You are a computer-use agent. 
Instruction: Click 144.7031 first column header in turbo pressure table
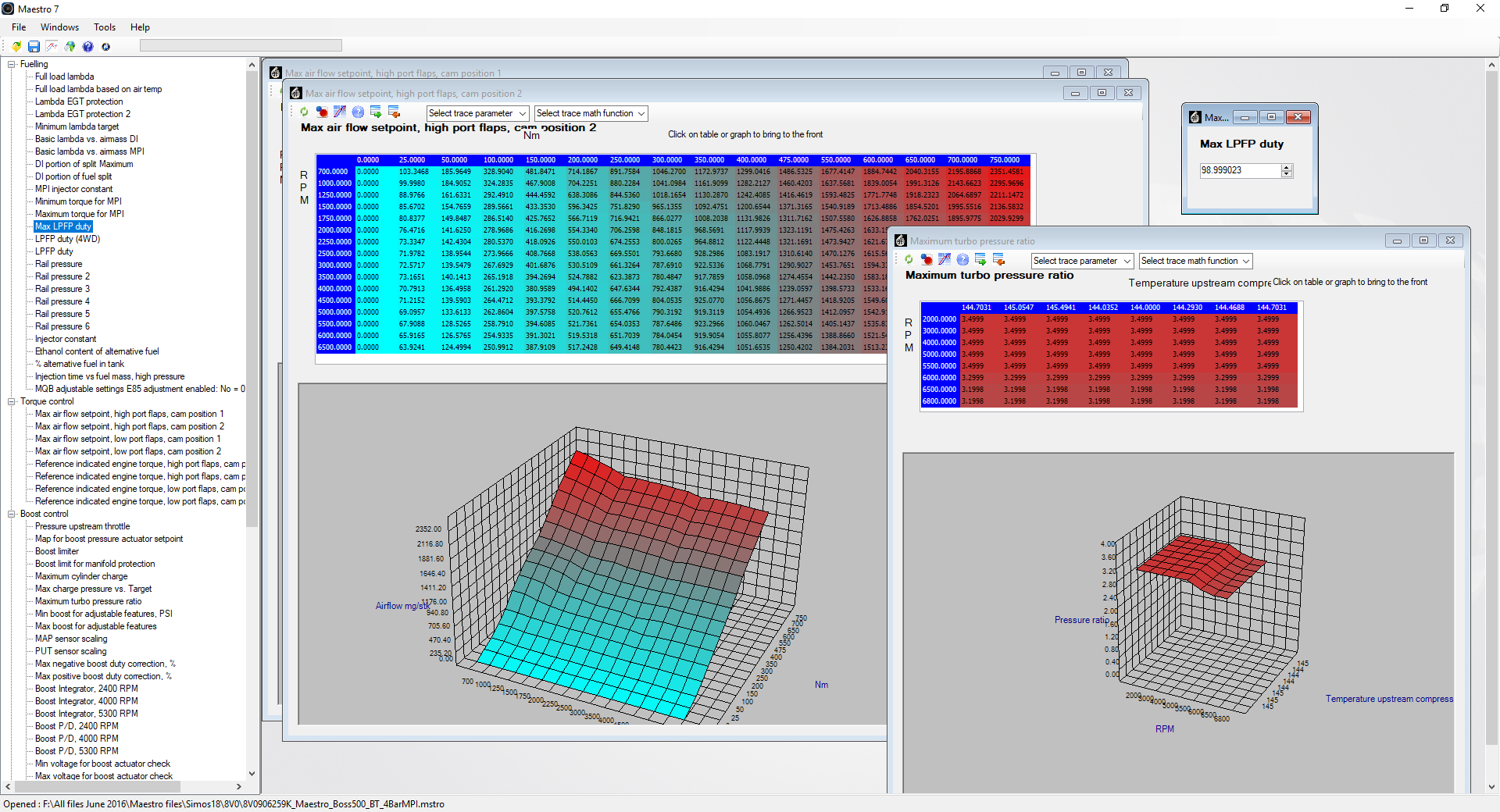pos(976,308)
